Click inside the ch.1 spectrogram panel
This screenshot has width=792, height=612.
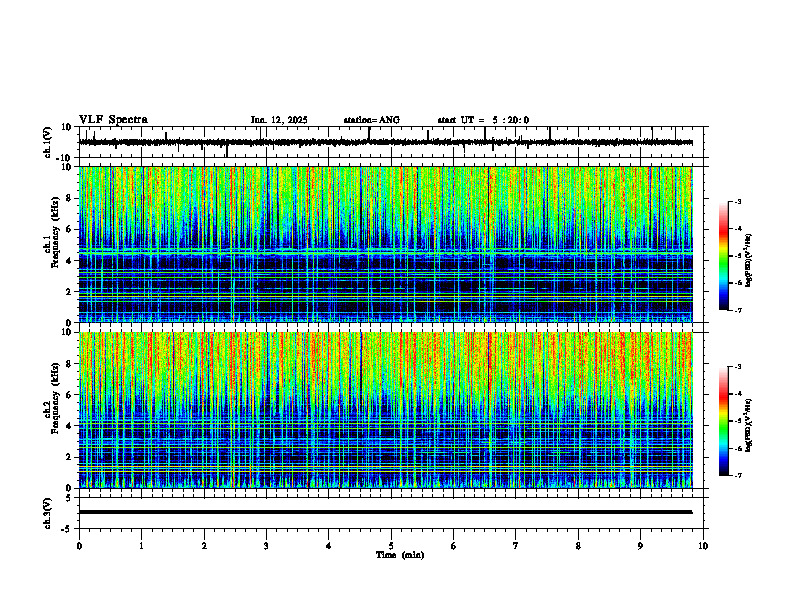coord(385,244)
